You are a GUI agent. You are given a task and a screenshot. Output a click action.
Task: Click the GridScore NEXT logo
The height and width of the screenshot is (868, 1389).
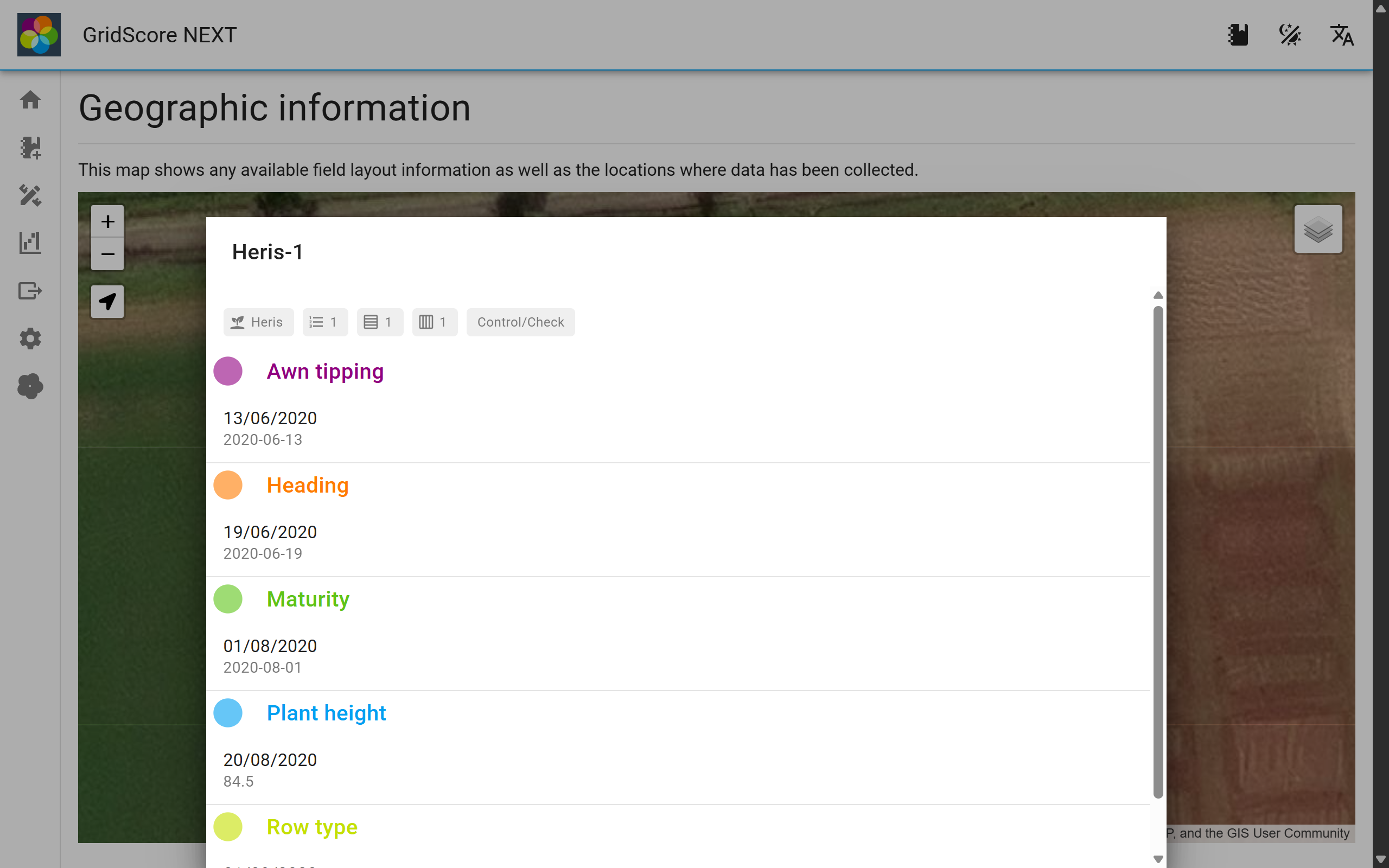(x=39, y=35)
